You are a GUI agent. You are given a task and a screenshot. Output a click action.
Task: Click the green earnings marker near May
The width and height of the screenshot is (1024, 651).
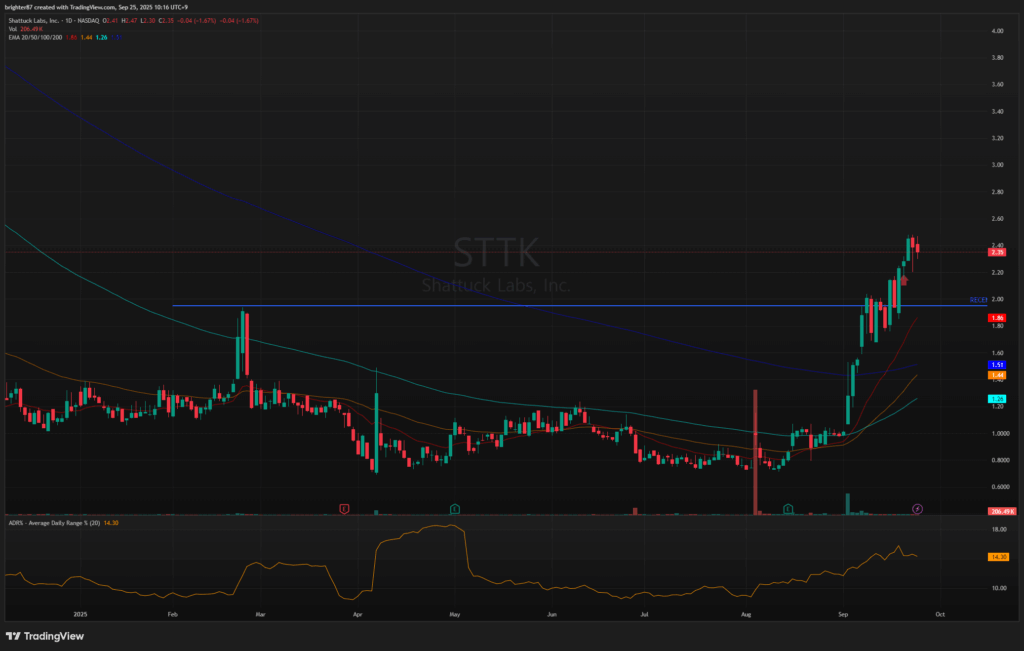(455, 509)
